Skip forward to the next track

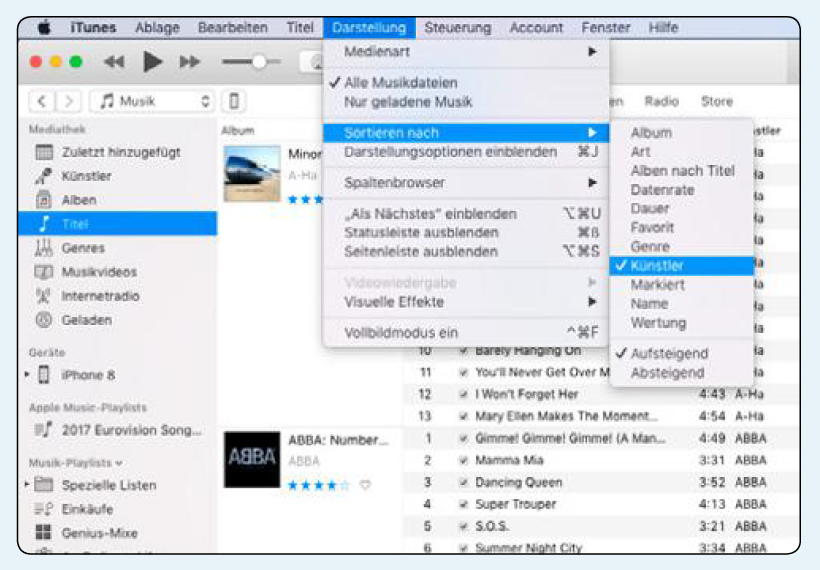click(x=189, y=62)
